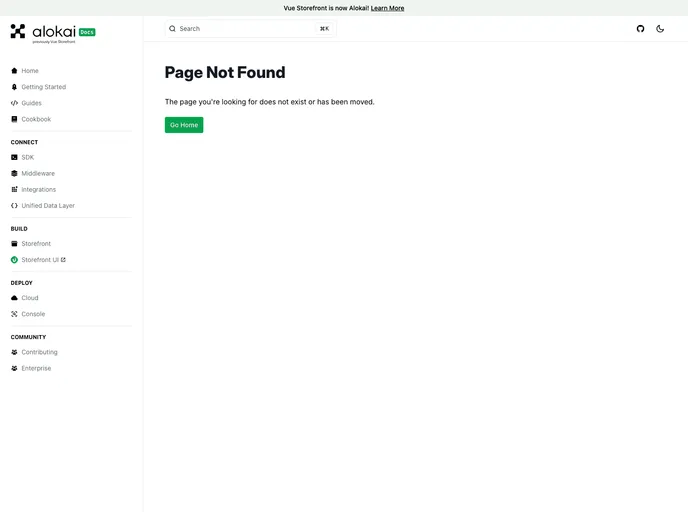The width and height of the screenshot is (688, 512).
Task: Click the Unified Data Layer braces icon
Action: 14,205
